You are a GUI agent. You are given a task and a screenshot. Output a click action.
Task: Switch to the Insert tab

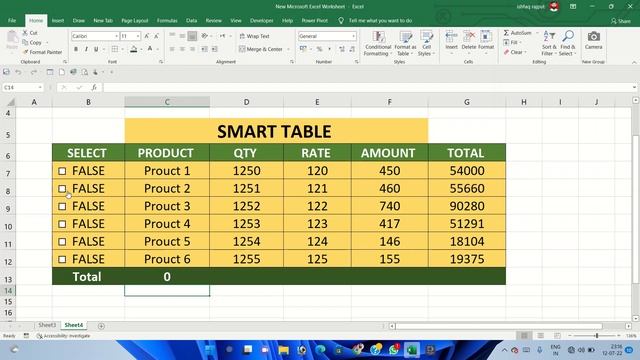[x=58, y=20]
